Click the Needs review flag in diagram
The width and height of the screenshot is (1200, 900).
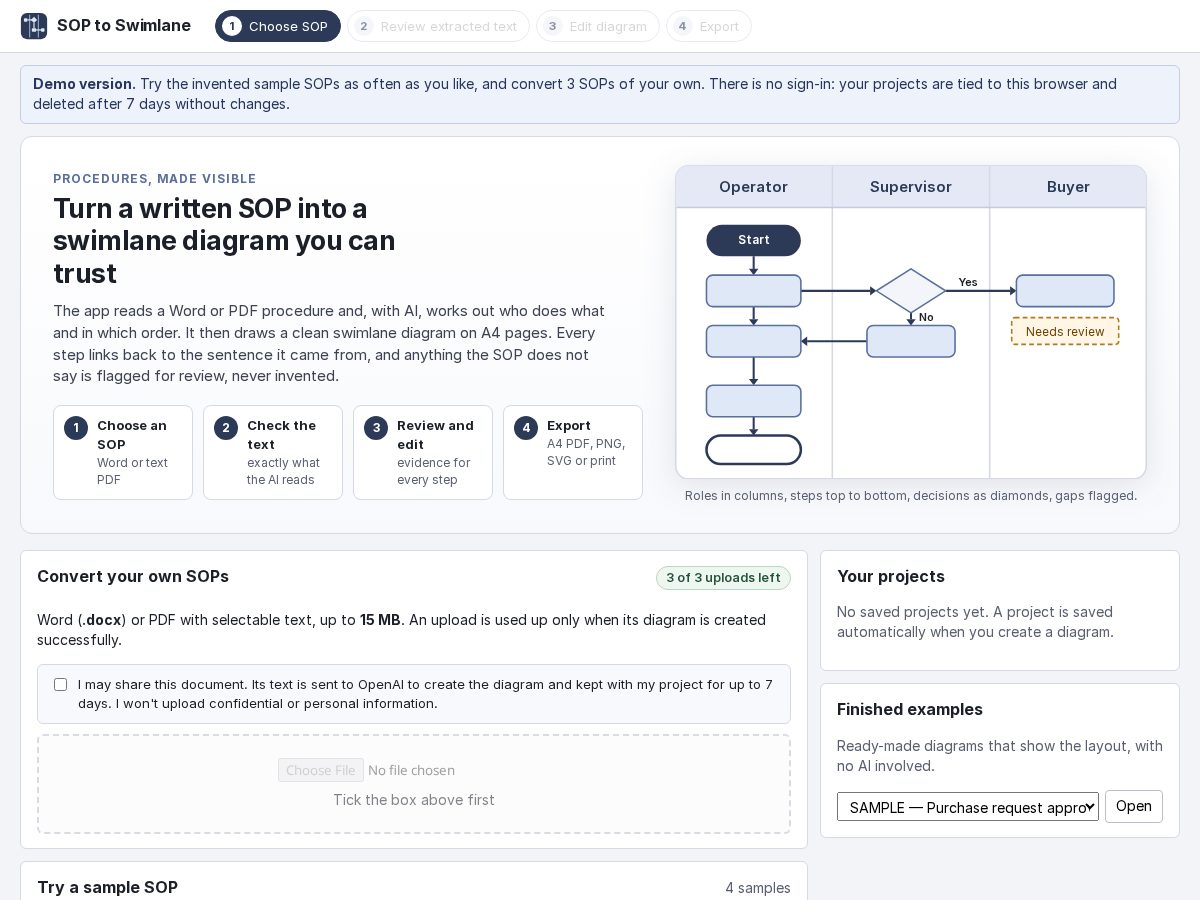coord(1065,331)
